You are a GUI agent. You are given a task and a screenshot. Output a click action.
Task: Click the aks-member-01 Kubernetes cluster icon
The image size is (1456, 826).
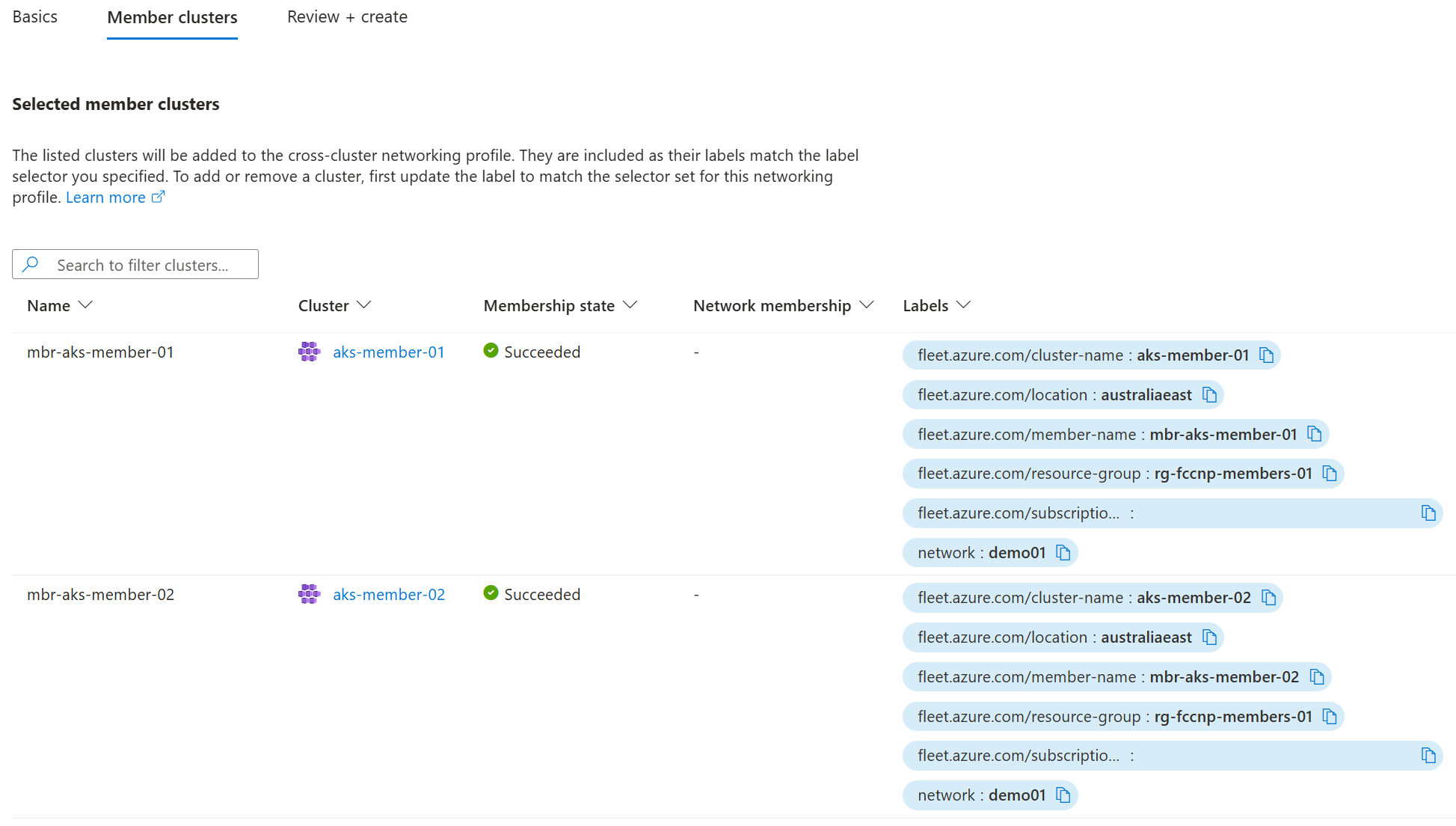(309, 352)
